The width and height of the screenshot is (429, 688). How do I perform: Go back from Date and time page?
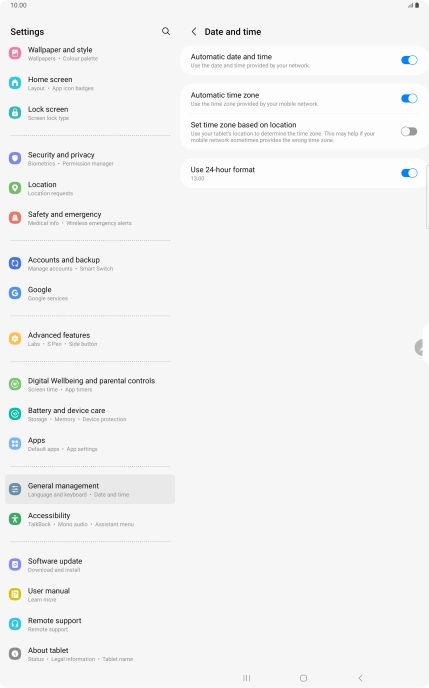click(x=194, y=32)
